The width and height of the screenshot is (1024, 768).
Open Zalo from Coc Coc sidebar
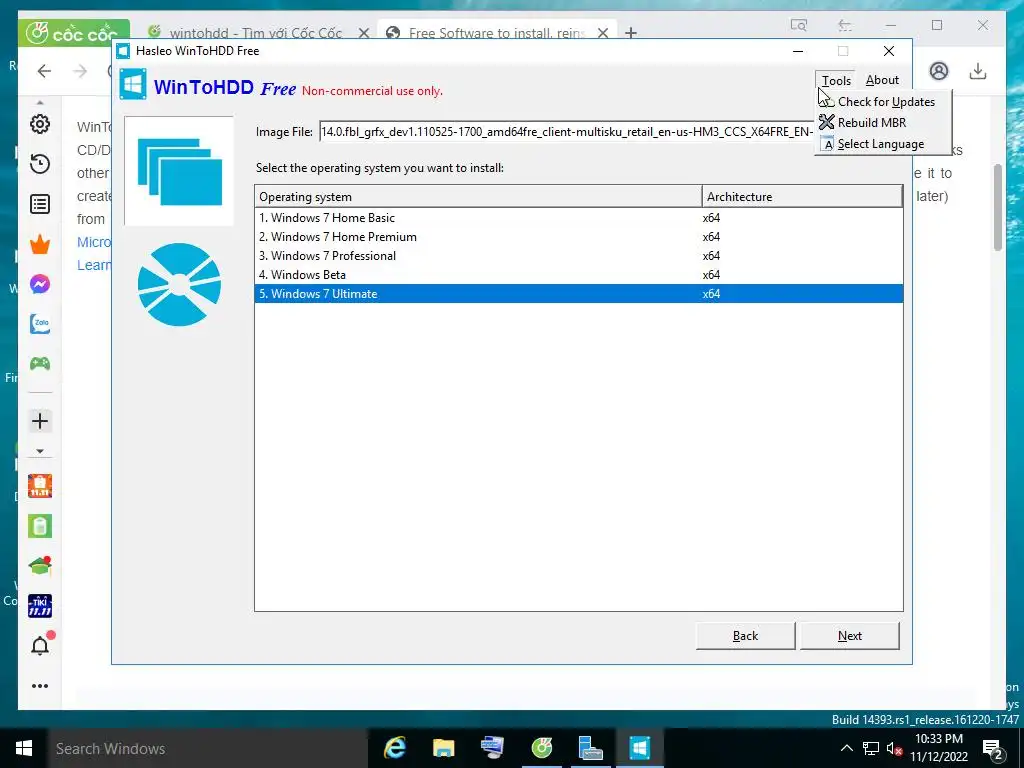coord(40,324)
